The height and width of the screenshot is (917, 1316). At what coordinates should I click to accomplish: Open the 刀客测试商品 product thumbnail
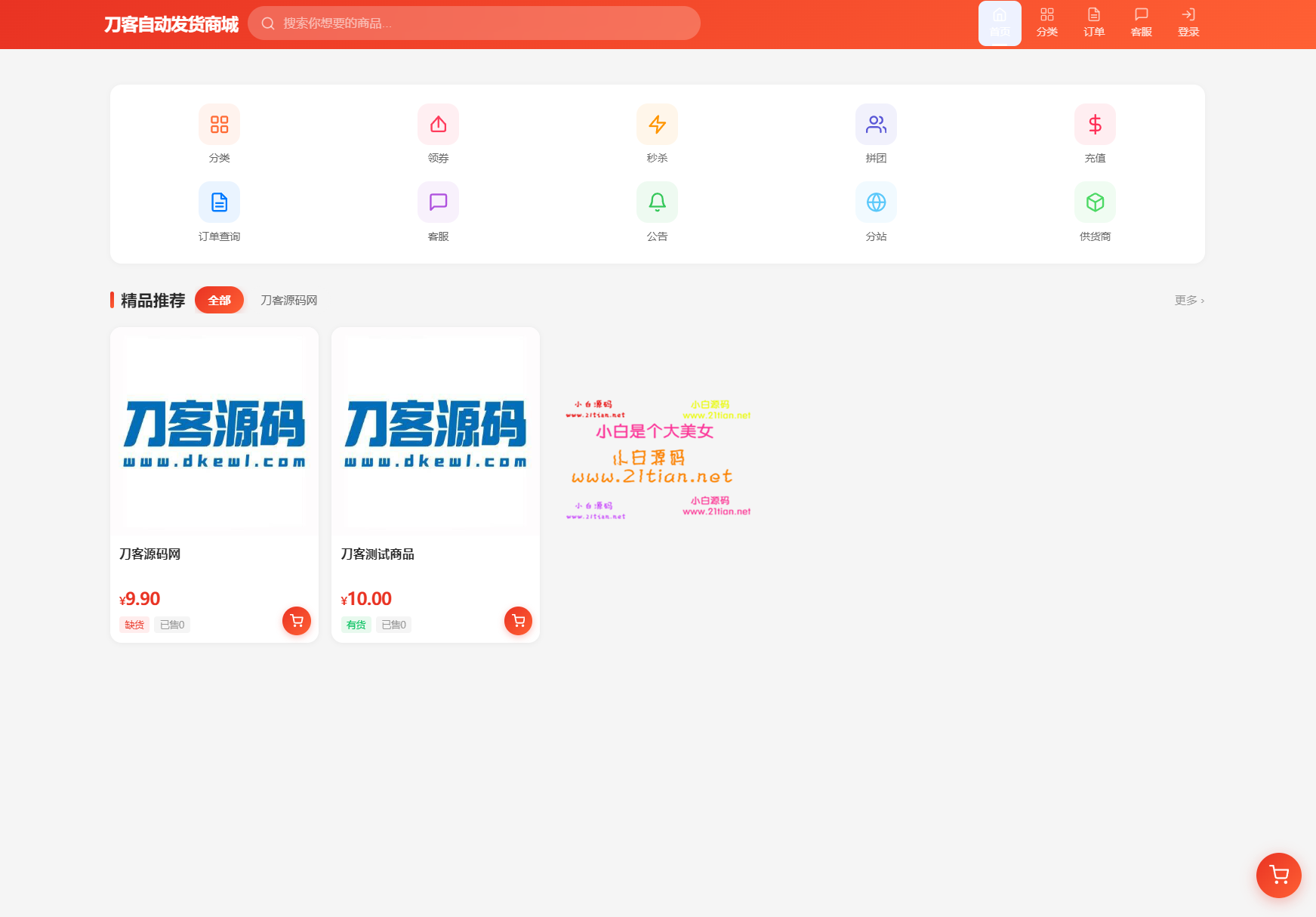coord(436,431)
